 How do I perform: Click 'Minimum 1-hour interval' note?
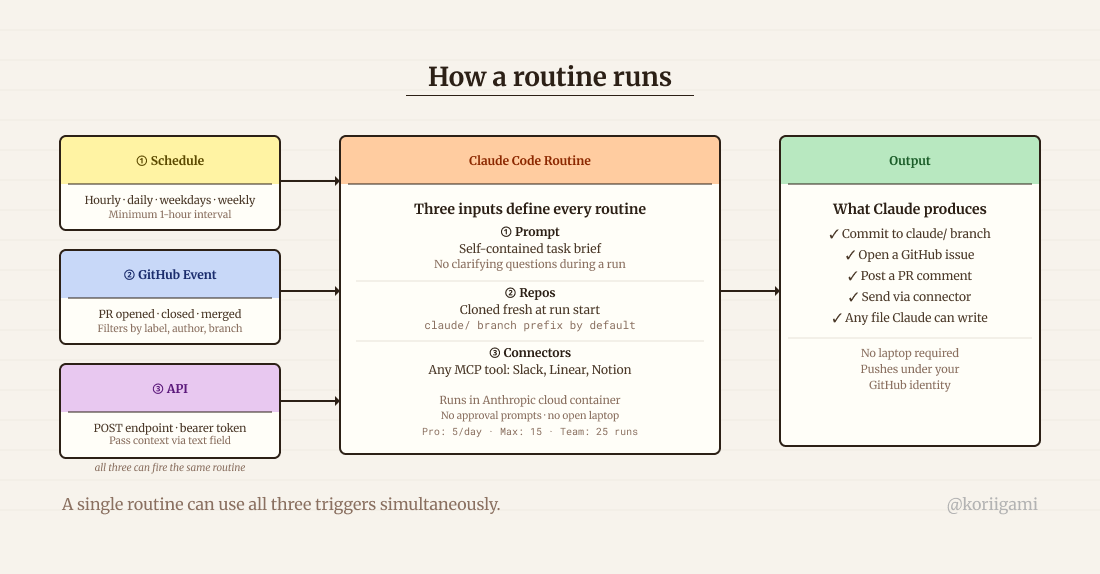click(170, 215)
